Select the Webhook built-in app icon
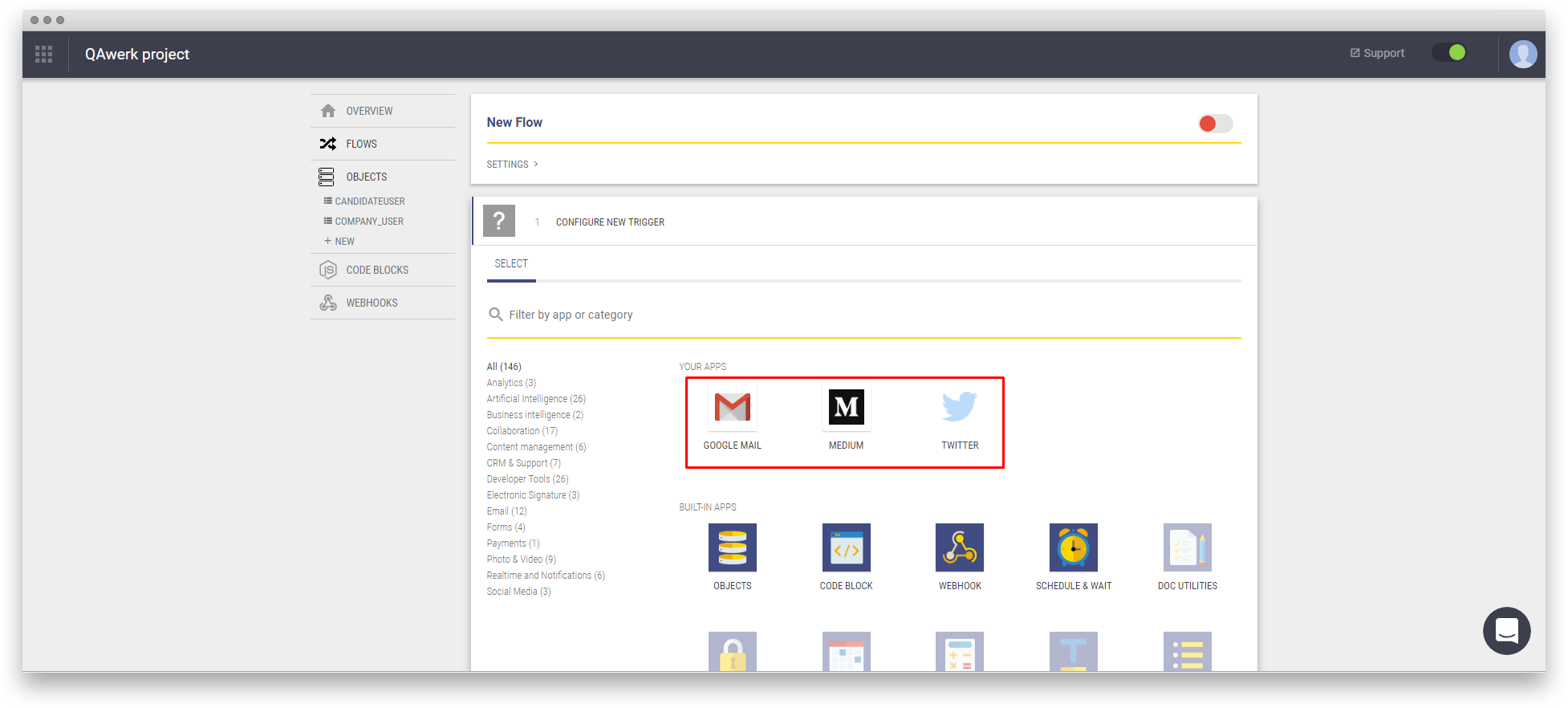Image resolution: width=1568 pixels, height=708 pixels. click(960, 547)
